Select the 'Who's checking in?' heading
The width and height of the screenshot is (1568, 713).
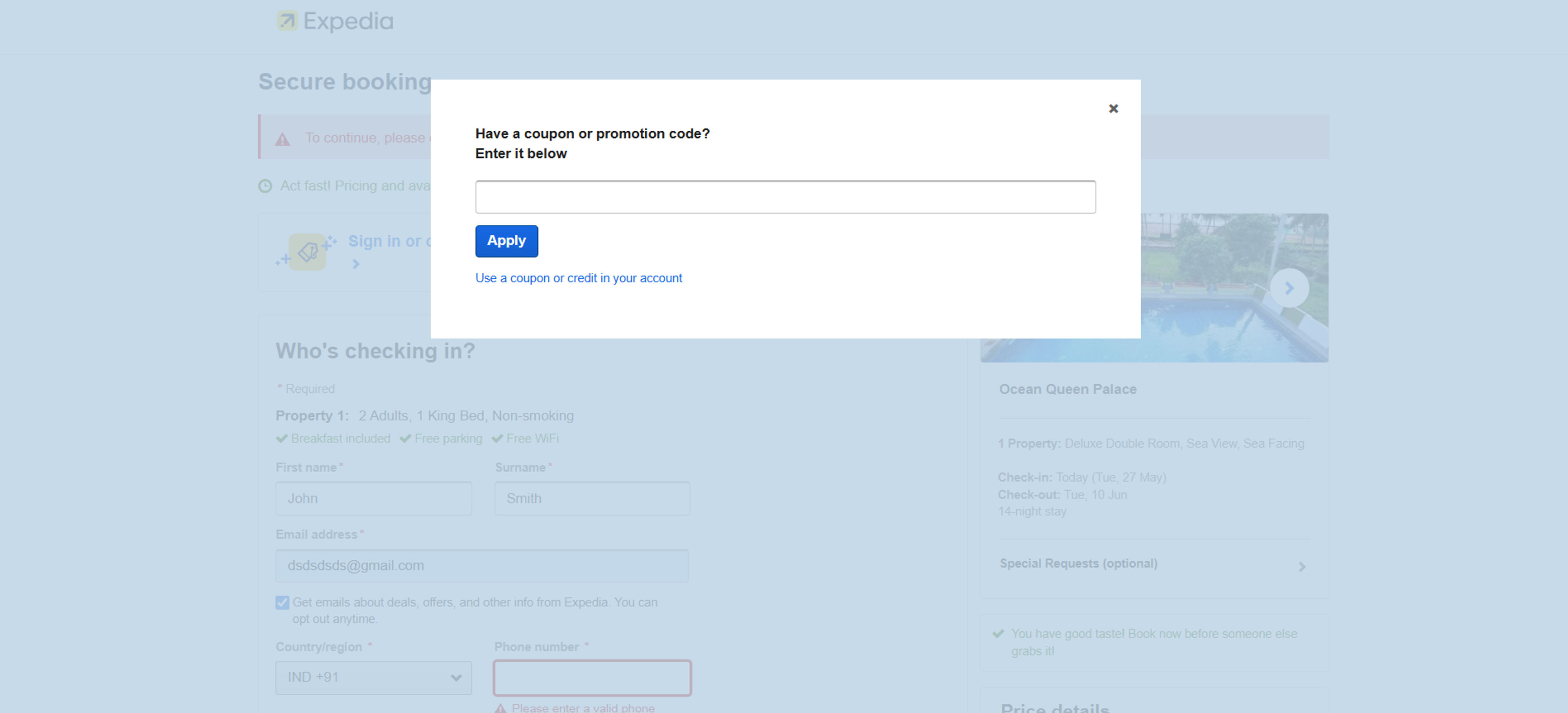pos(375,351)
